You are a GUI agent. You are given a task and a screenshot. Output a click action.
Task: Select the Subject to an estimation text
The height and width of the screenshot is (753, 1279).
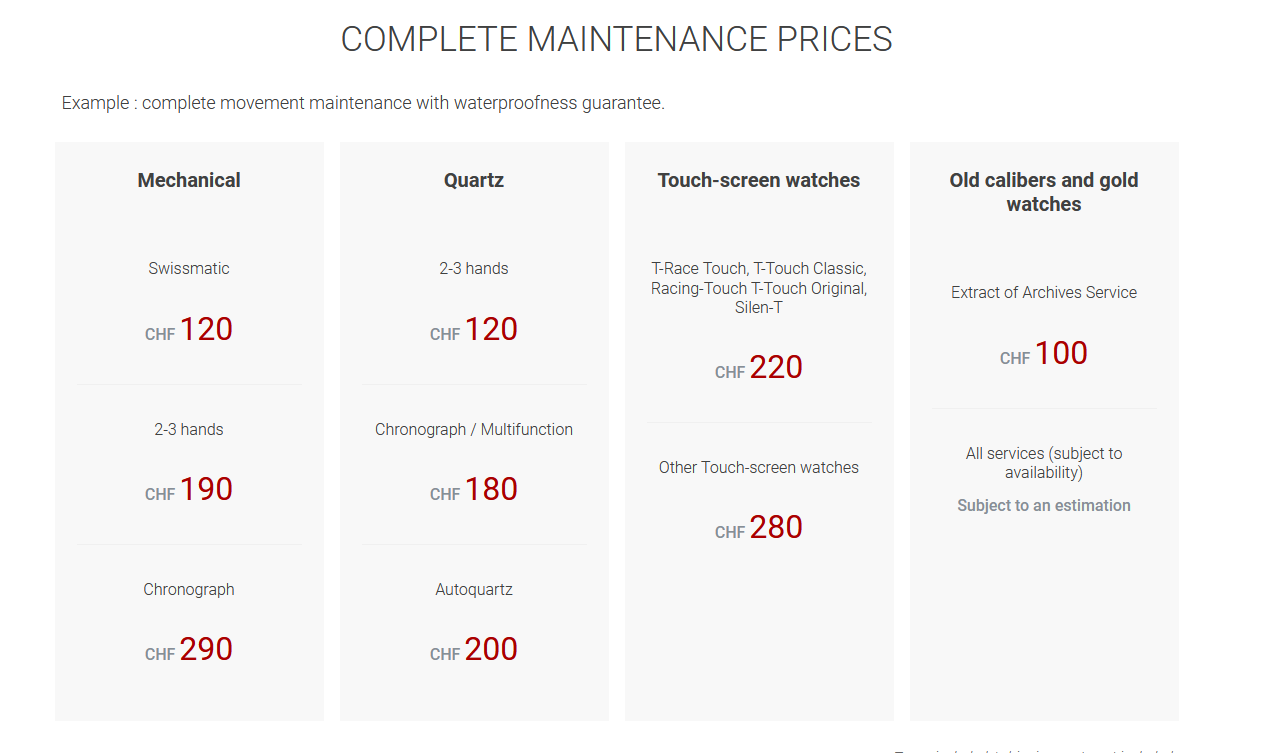[x=1044, y=505]
